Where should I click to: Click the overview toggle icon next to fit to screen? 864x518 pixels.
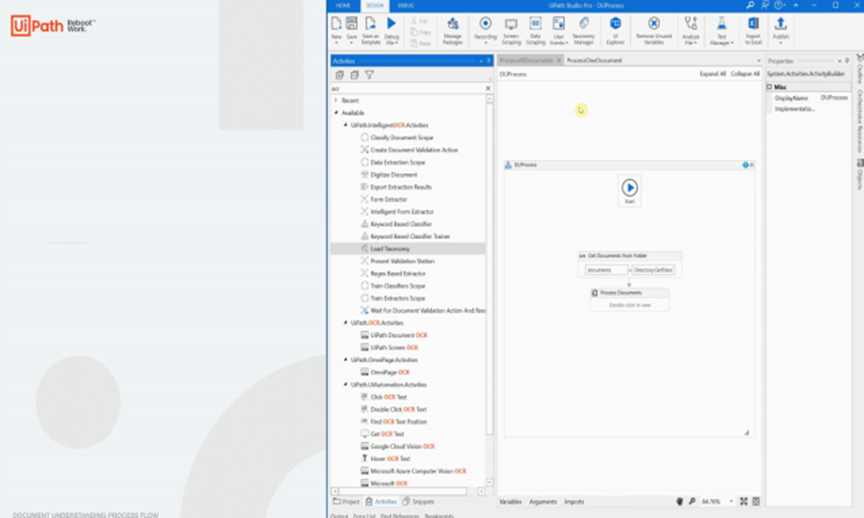click(756, 501)
